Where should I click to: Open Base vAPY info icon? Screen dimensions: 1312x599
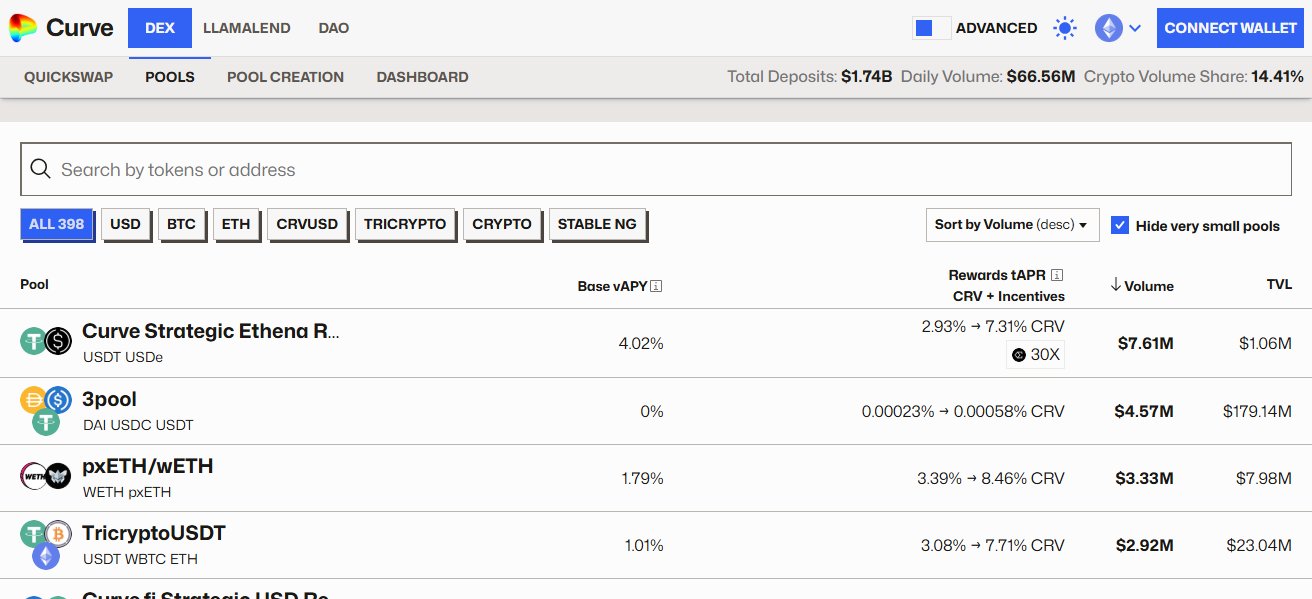[x=656, y=286]
